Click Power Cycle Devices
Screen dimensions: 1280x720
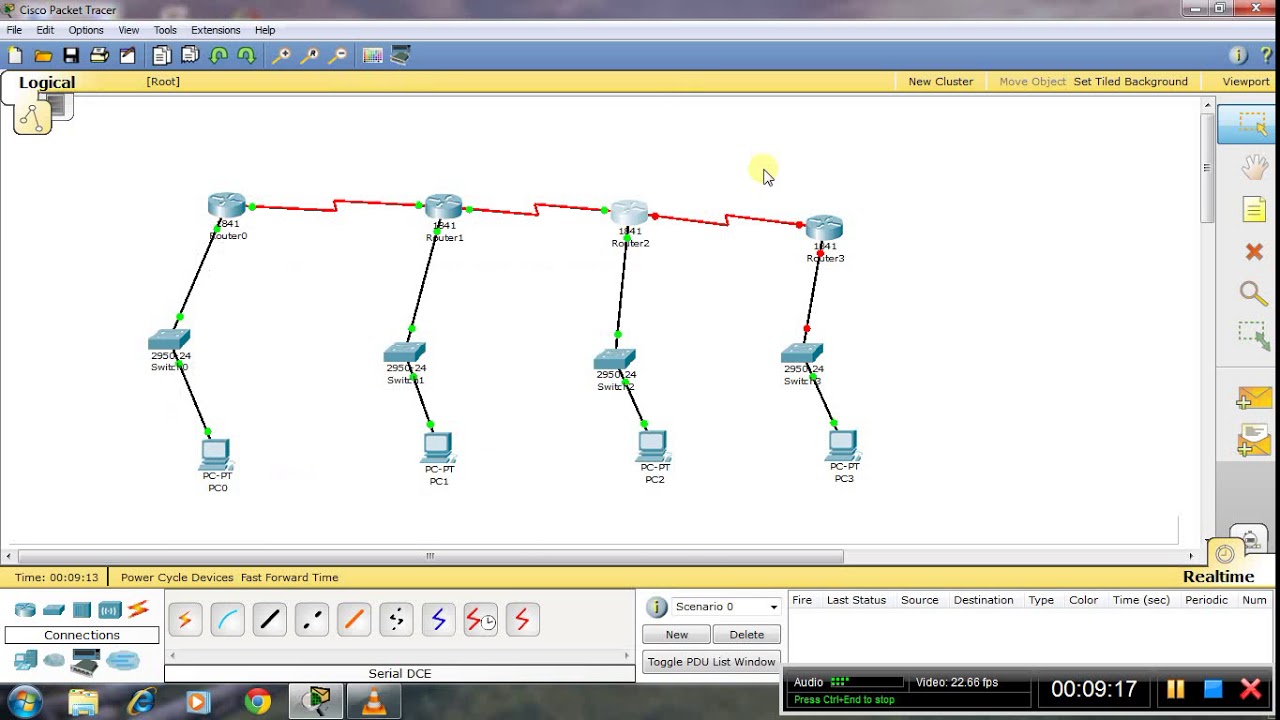(x=177, y=578)
